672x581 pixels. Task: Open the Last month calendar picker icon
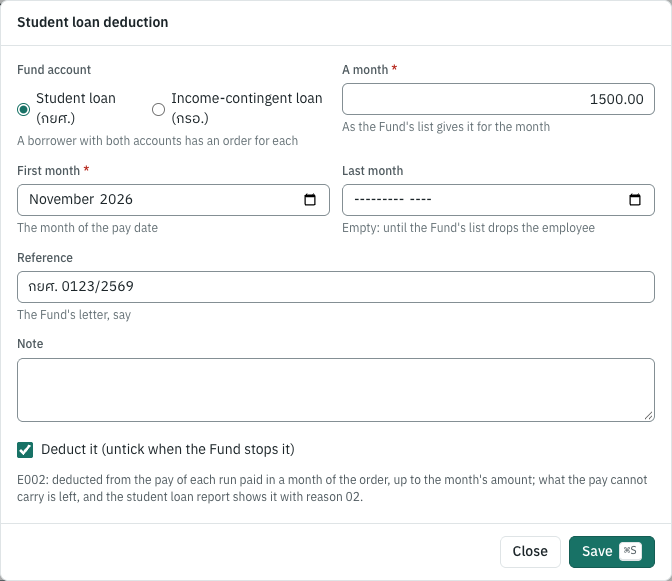(635, 200)
